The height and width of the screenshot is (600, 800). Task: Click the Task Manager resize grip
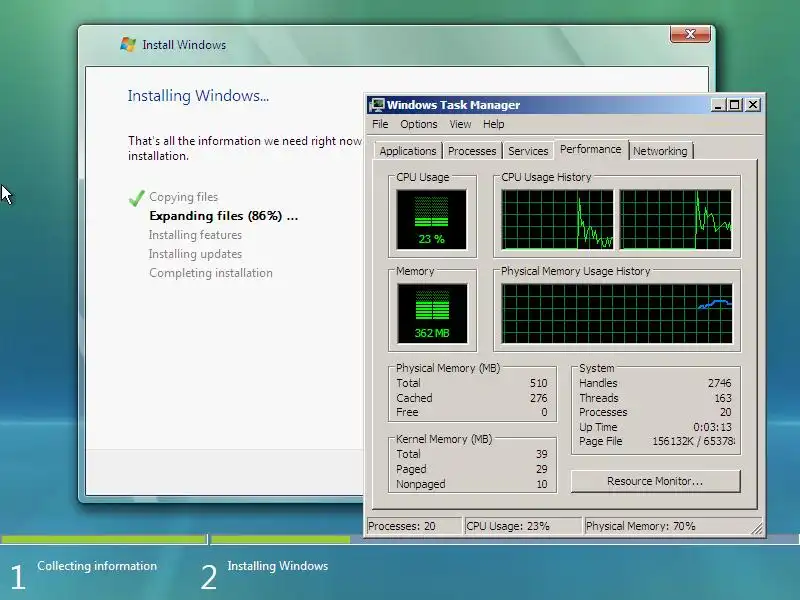757,529
